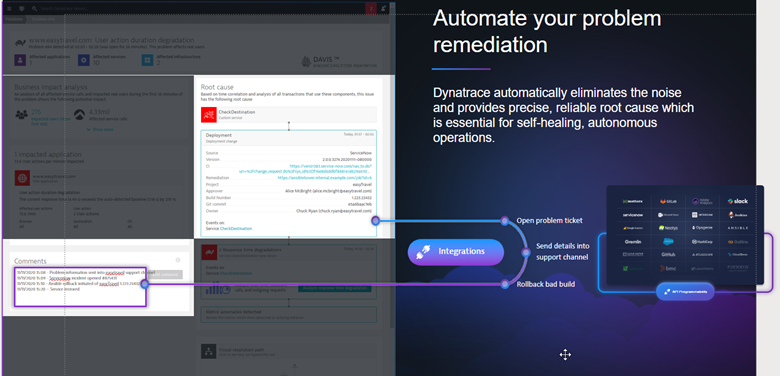780x376 pixels.
Task: Click the Affected infrastructure icon
Action: (x=147, y=60)
